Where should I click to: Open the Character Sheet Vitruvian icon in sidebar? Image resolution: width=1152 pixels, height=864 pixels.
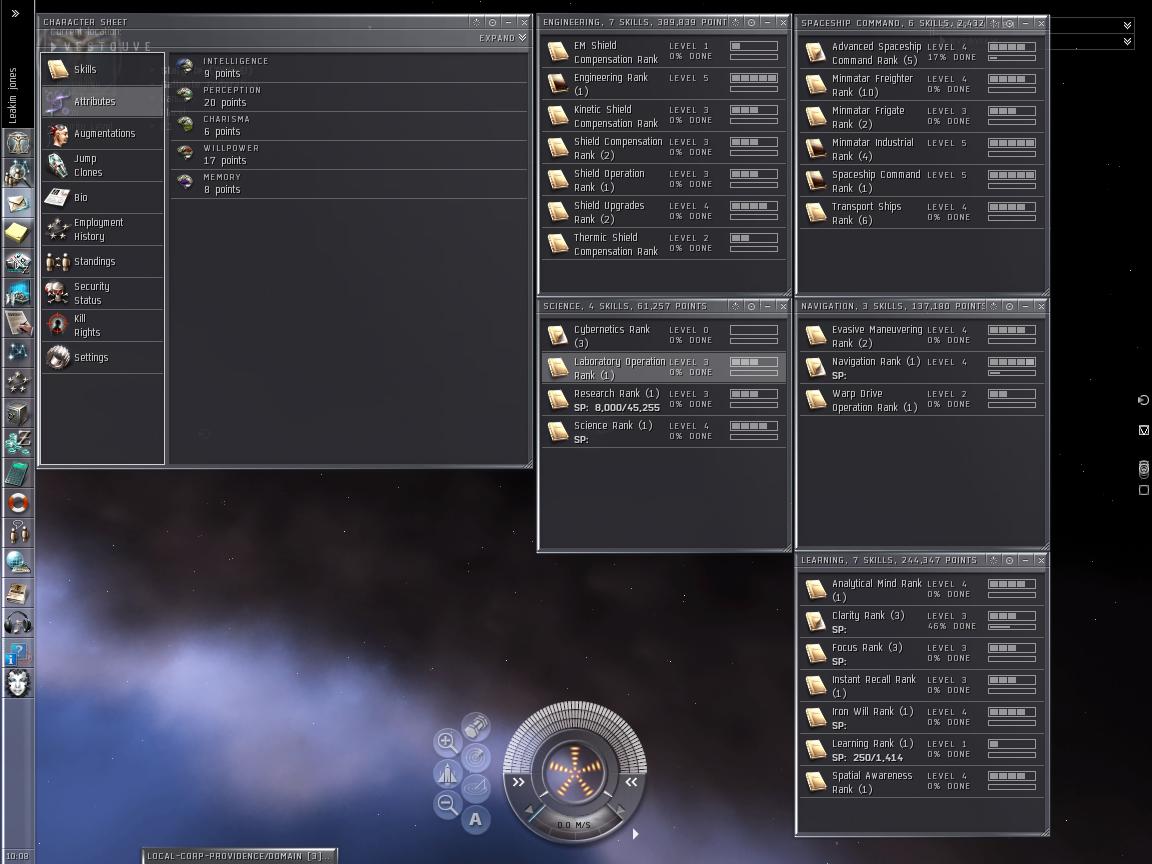tap(17, 141)
